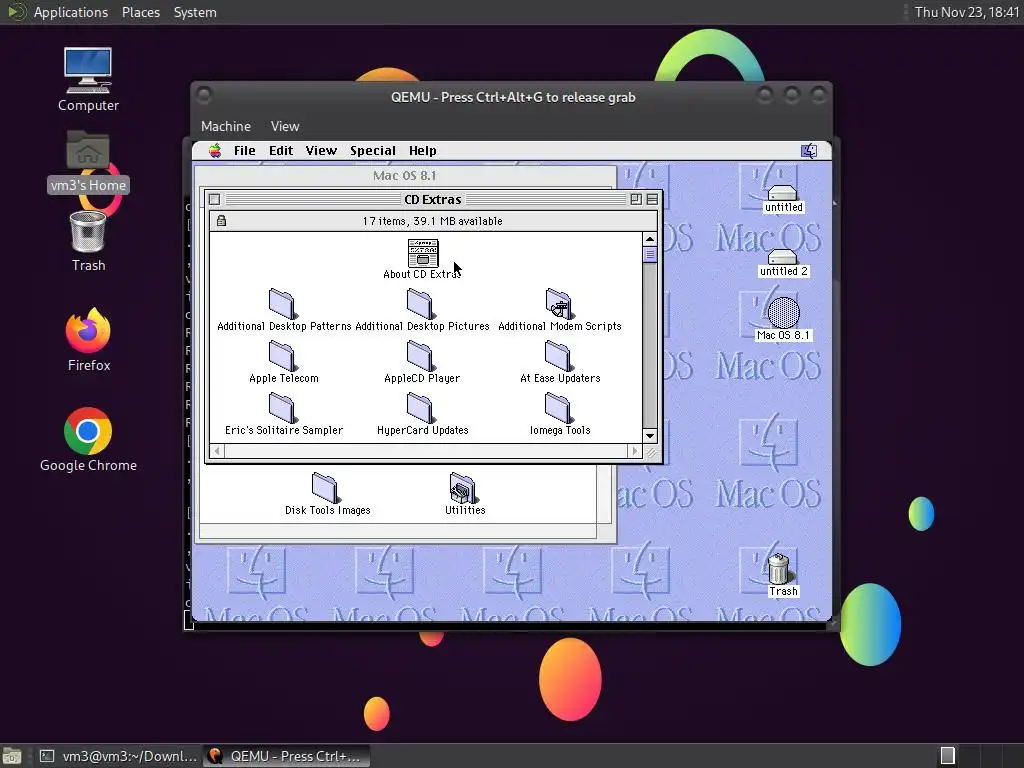Select the Disk Tools Images folder
Screen dimensions: 1024x768
pyautogui.click(x=325, y=488)
